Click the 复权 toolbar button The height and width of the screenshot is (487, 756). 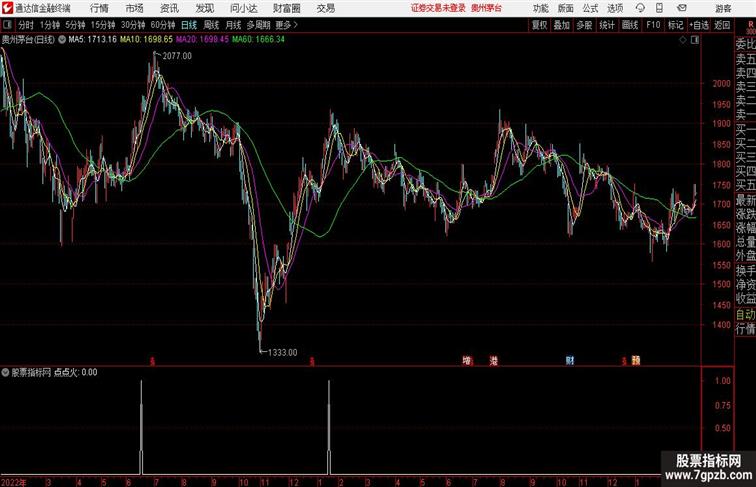(x=539, y=25)
